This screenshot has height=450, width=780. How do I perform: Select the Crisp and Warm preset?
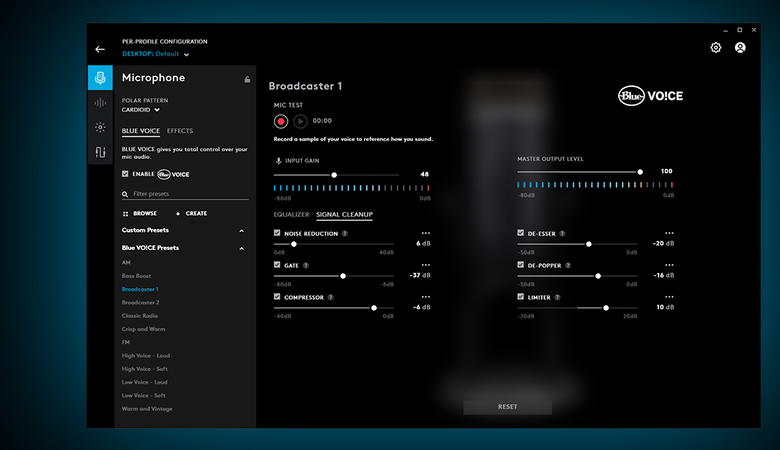tap(143, 329)
